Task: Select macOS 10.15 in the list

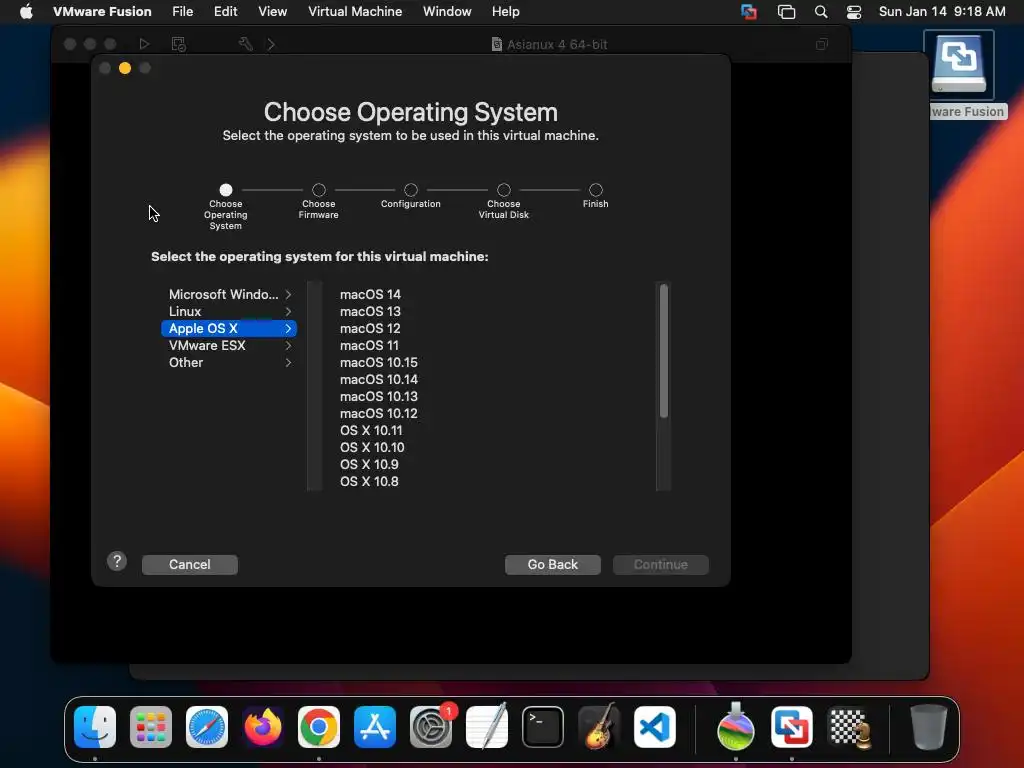Action: 379,362
